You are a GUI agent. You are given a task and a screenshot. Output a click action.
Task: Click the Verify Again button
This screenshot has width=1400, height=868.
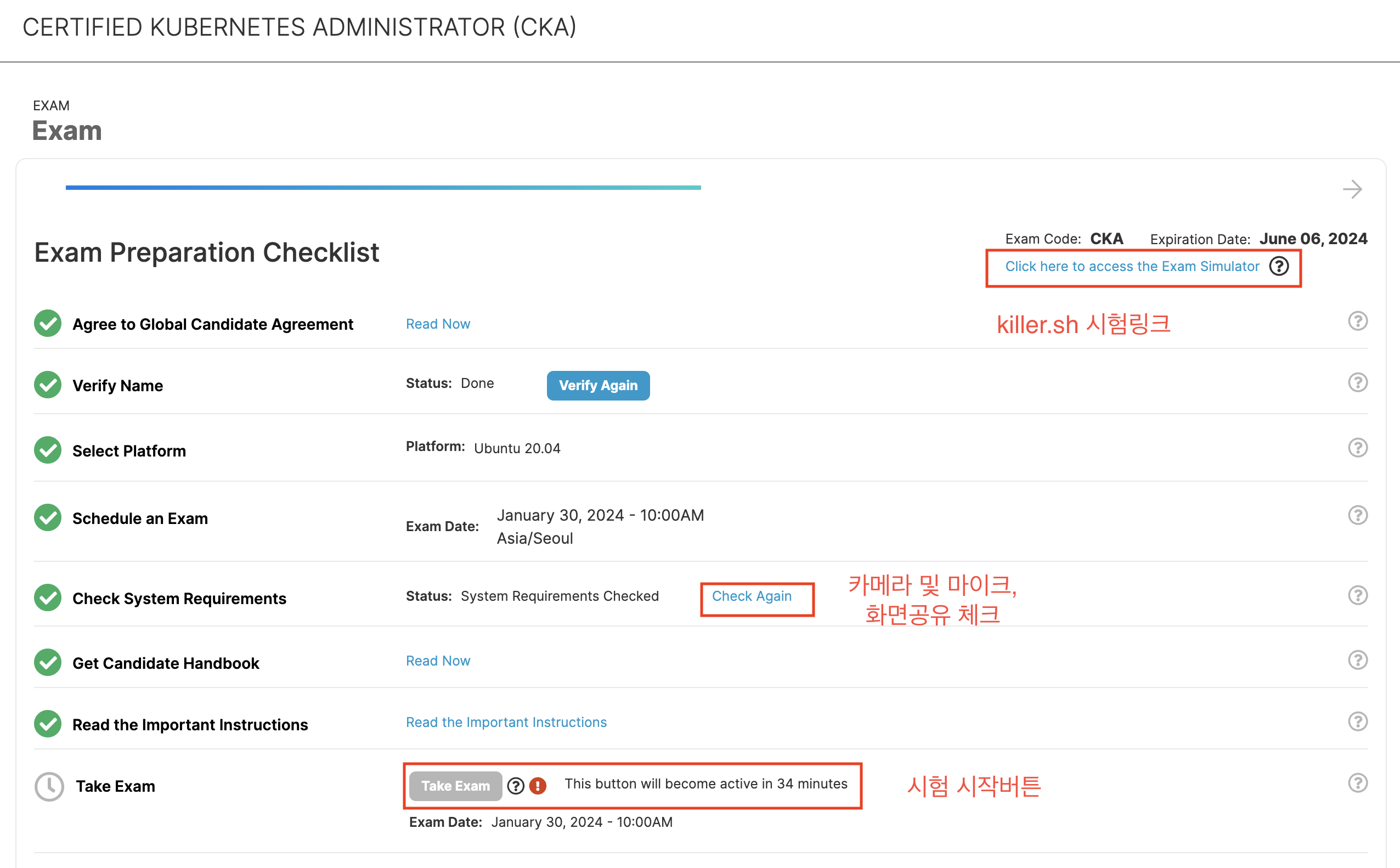click(x=598, y=386)
